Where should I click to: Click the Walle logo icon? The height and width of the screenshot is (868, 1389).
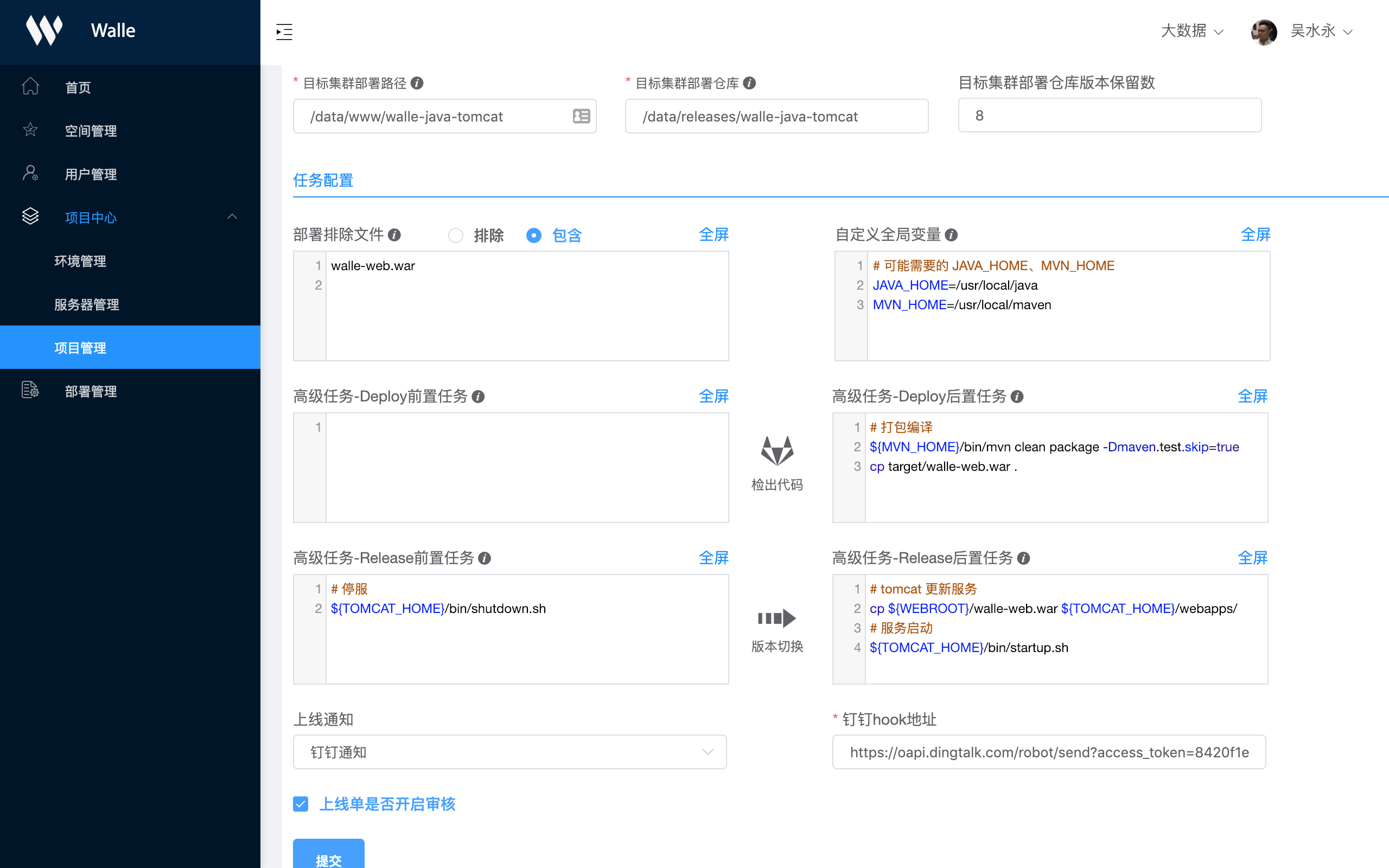tap(44, 30)
